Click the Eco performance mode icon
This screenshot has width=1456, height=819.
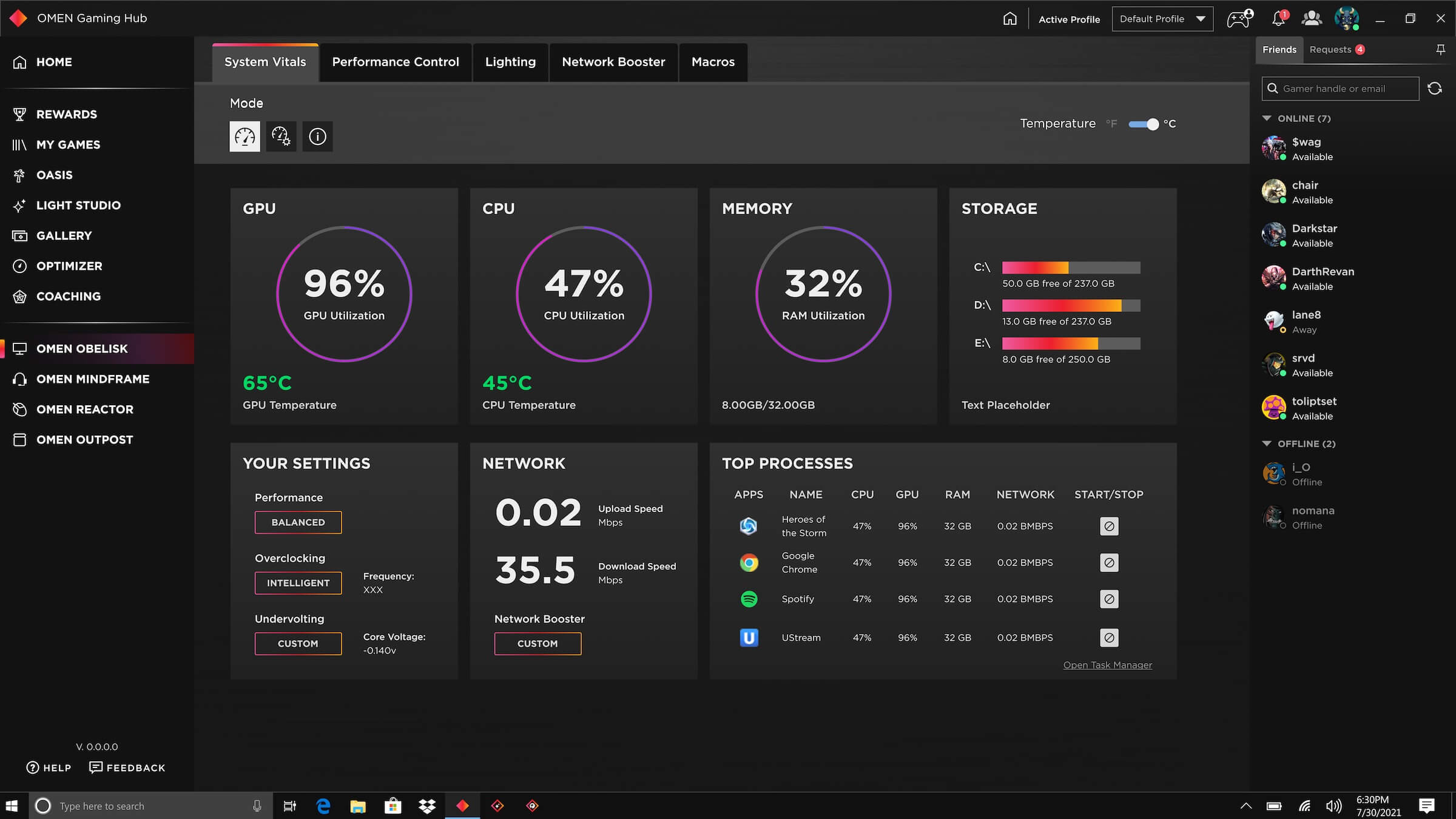(280, 136)
